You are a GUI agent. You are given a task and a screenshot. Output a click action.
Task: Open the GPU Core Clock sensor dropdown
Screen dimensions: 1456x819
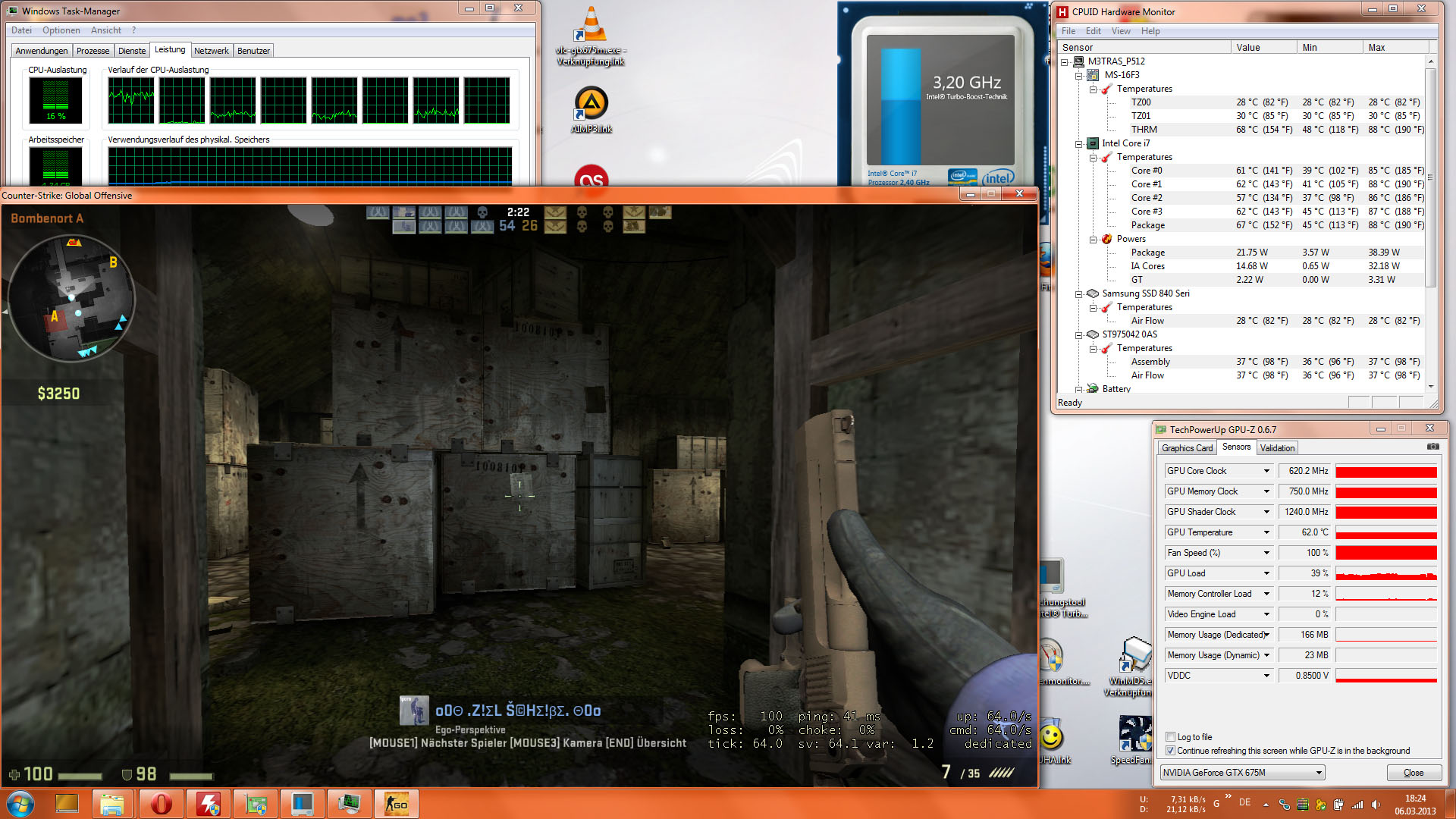[x=1266, y=471]
